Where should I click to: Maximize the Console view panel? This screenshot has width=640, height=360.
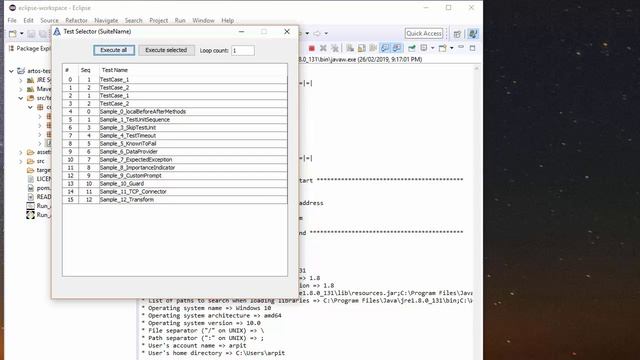coord(473,48)
